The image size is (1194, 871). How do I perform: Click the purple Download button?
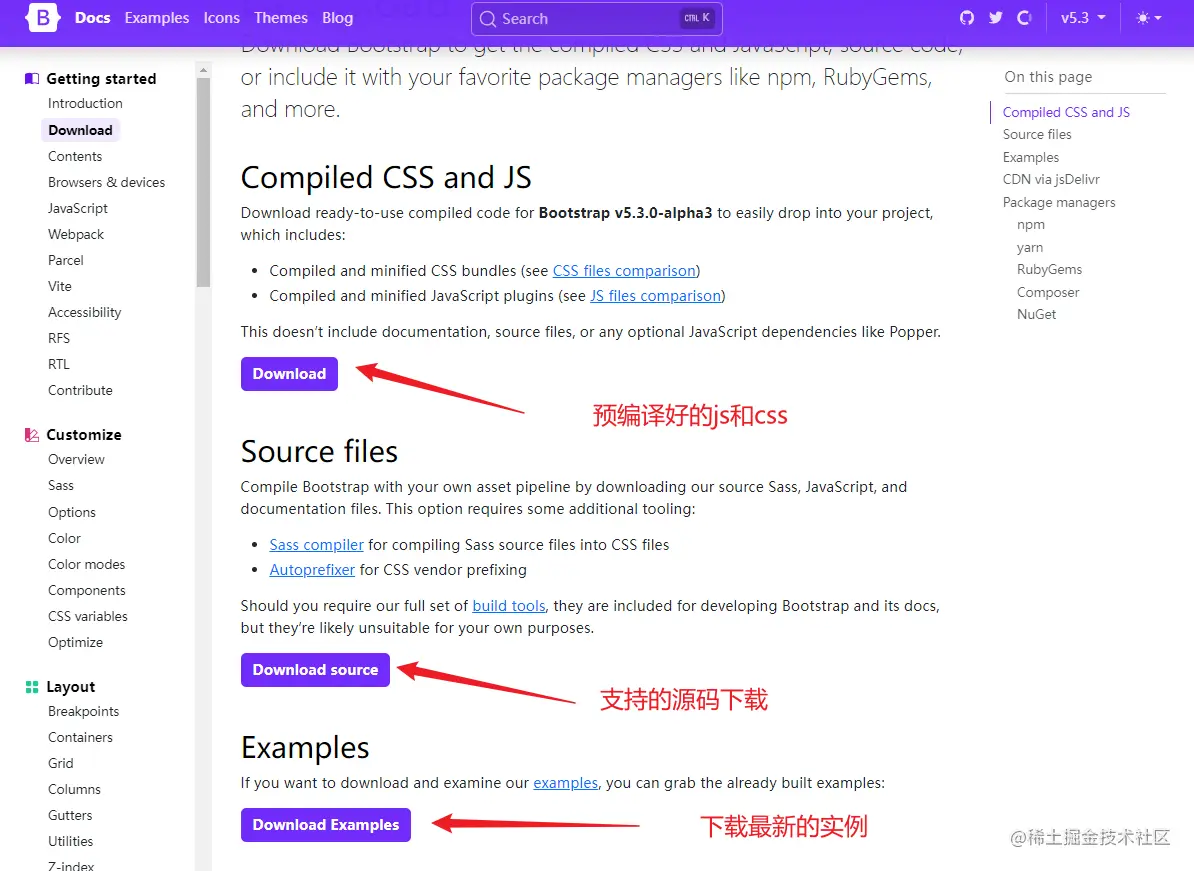(x=289, y=374)
